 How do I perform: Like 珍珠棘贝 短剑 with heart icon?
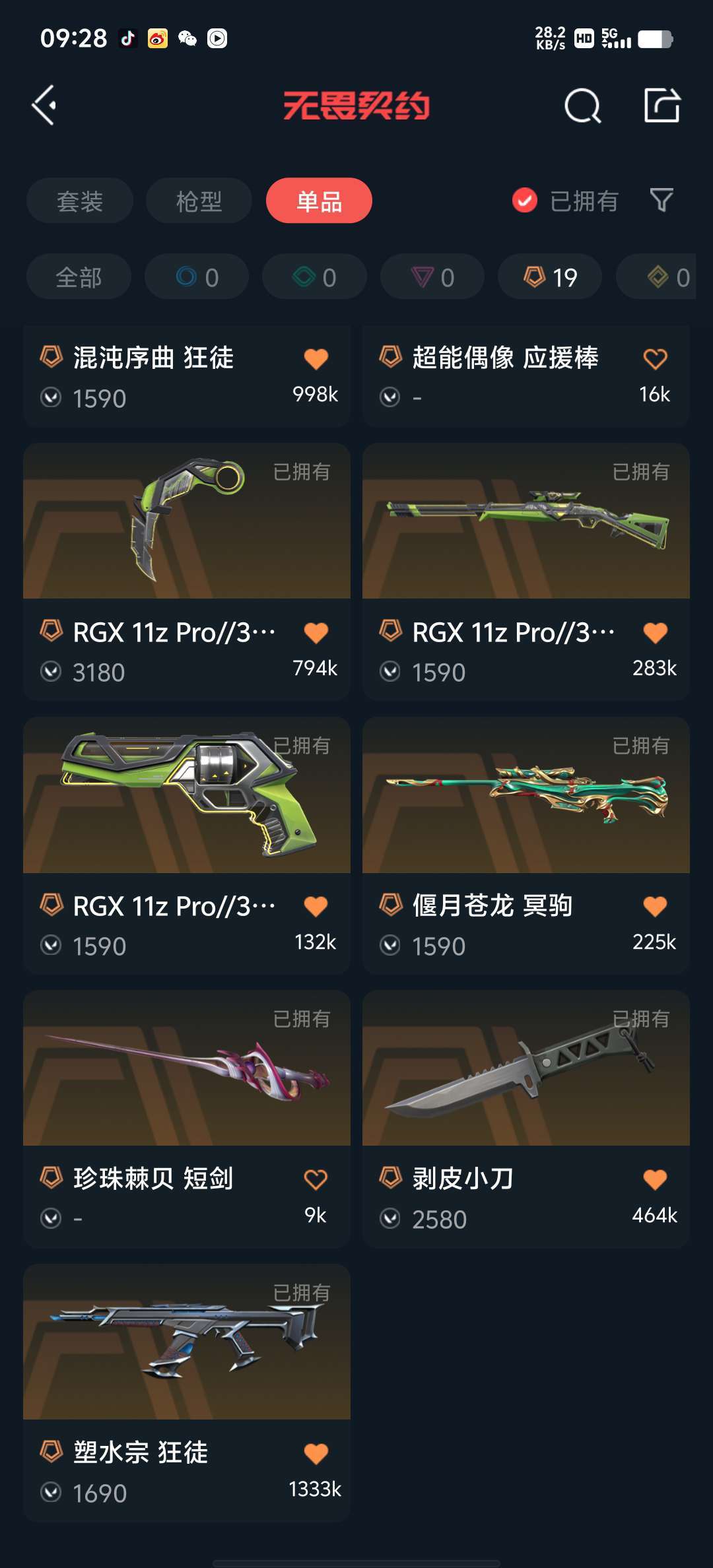coord(316,1179)
